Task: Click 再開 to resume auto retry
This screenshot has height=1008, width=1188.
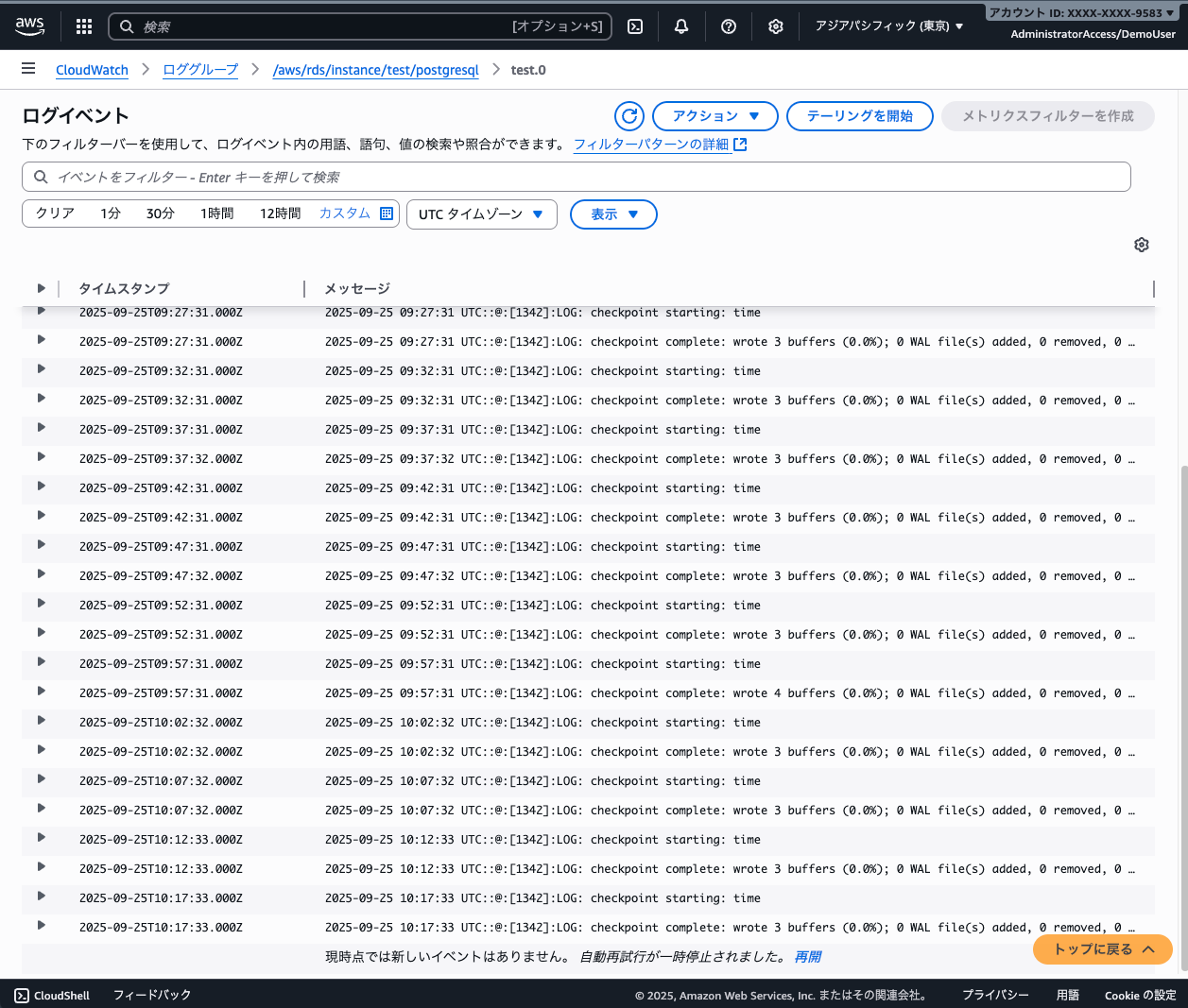Action: pyautogui.click(x=807, y=957)
